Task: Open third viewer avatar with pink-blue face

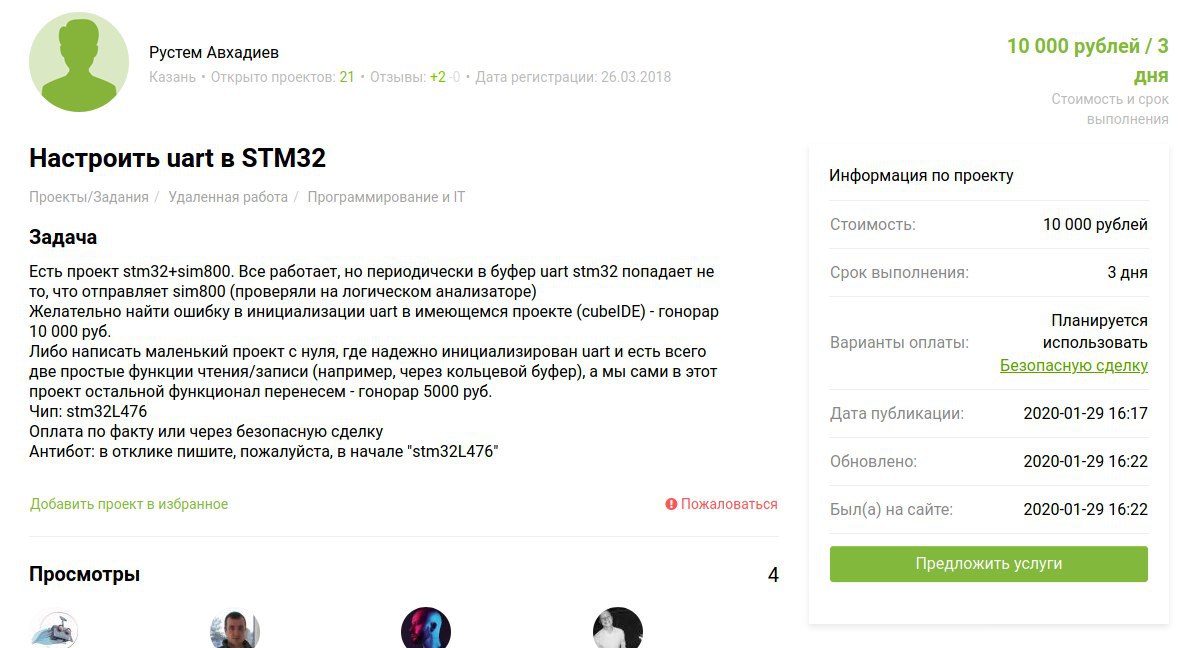Action: coord(426,628)
